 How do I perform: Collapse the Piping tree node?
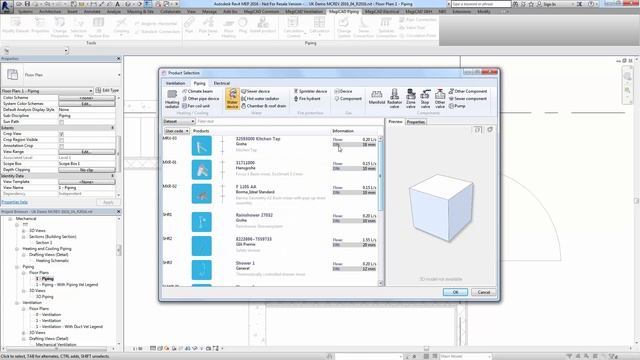17,267
